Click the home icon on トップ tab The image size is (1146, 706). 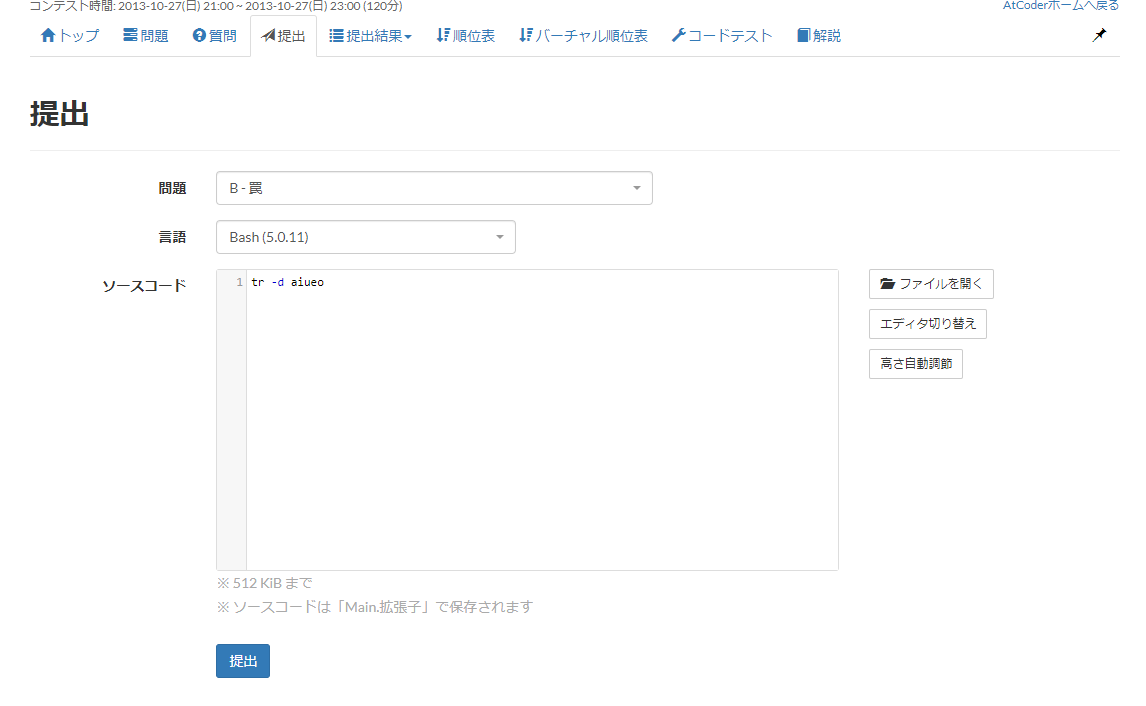click(48, 34)
